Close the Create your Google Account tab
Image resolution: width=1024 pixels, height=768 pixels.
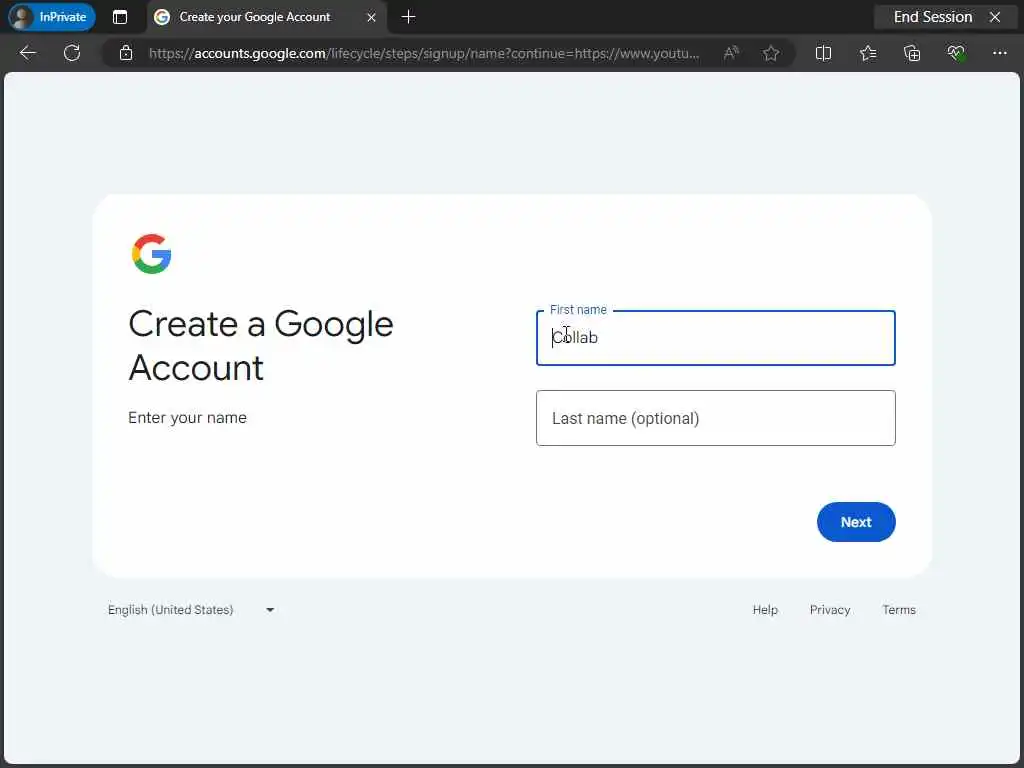[x=371, y=18]
